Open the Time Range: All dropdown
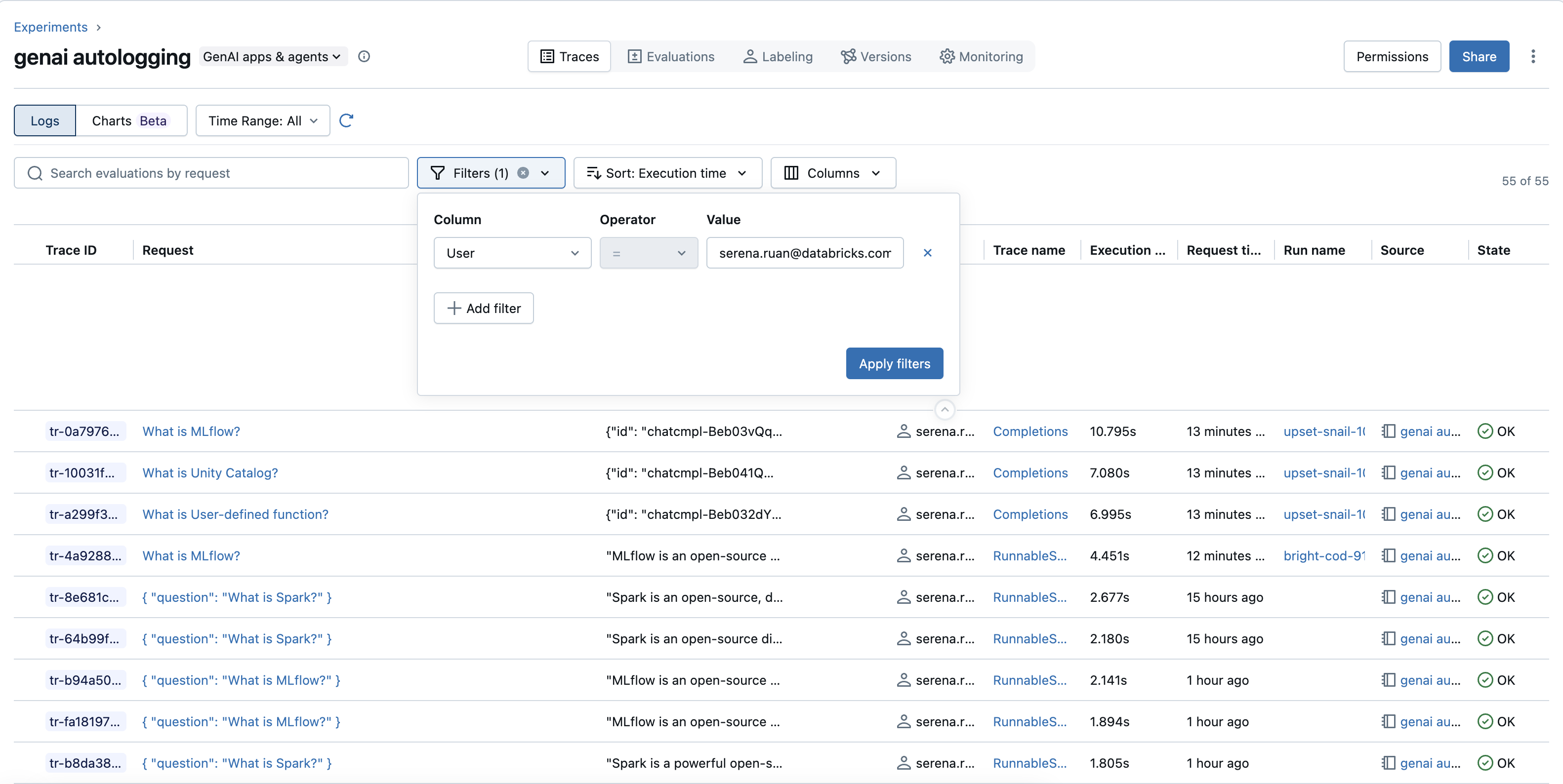 263,120
